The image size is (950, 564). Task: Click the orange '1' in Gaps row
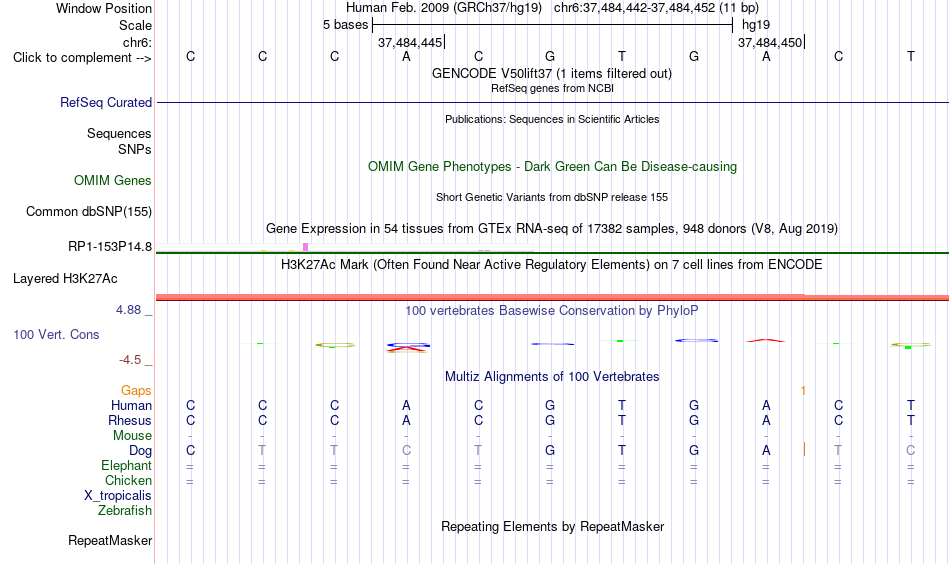coord(803,391)
